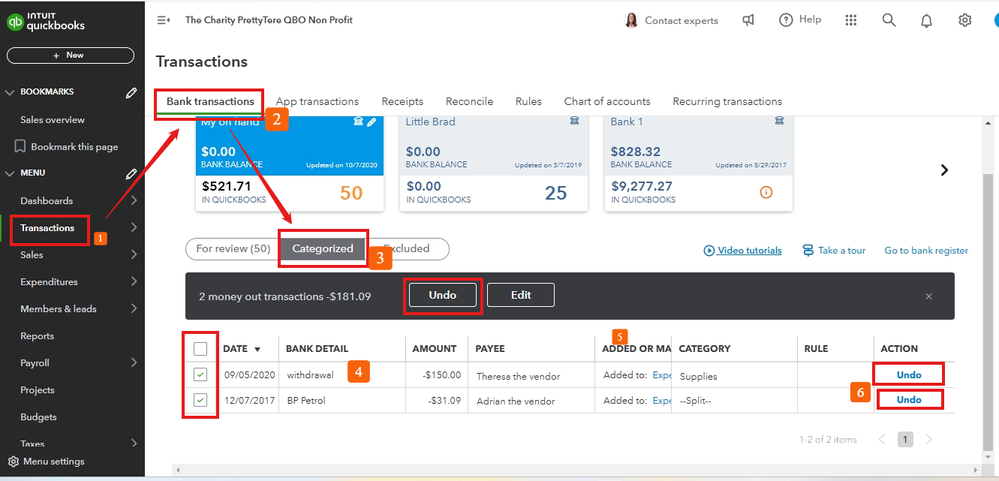The width and height of the screenshot is (999, 481).
Task: Edit bookmarks with the pencil icon
Action: (131, 92)
